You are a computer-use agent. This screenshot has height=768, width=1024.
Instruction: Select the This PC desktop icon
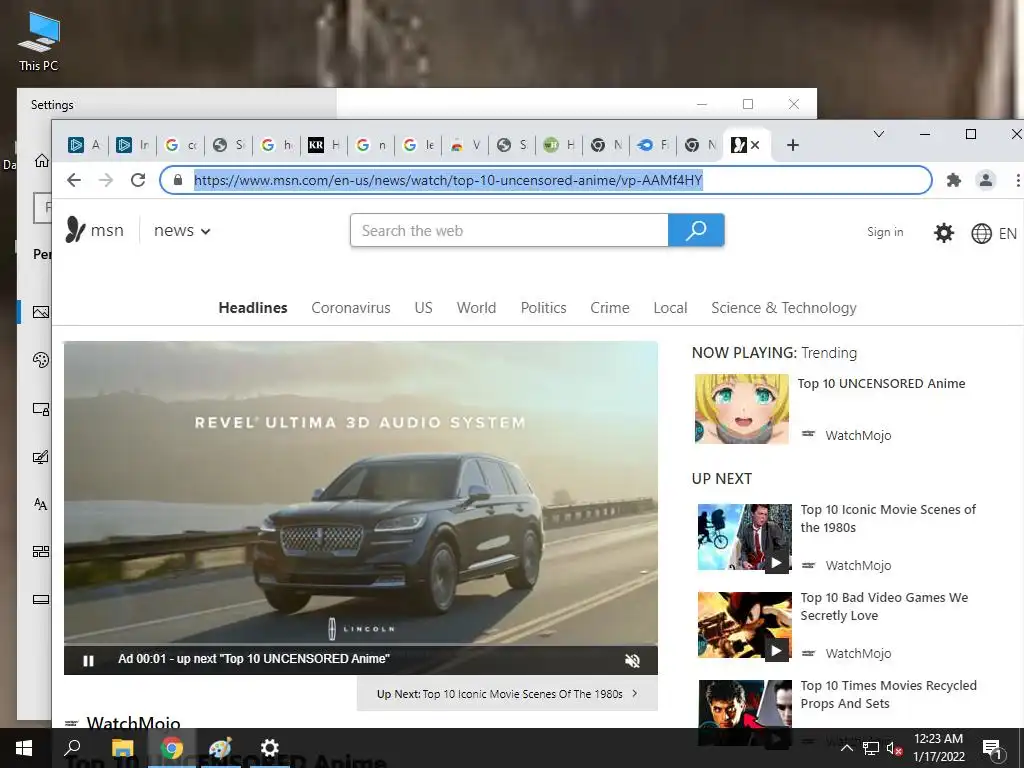tap(39, 42)
